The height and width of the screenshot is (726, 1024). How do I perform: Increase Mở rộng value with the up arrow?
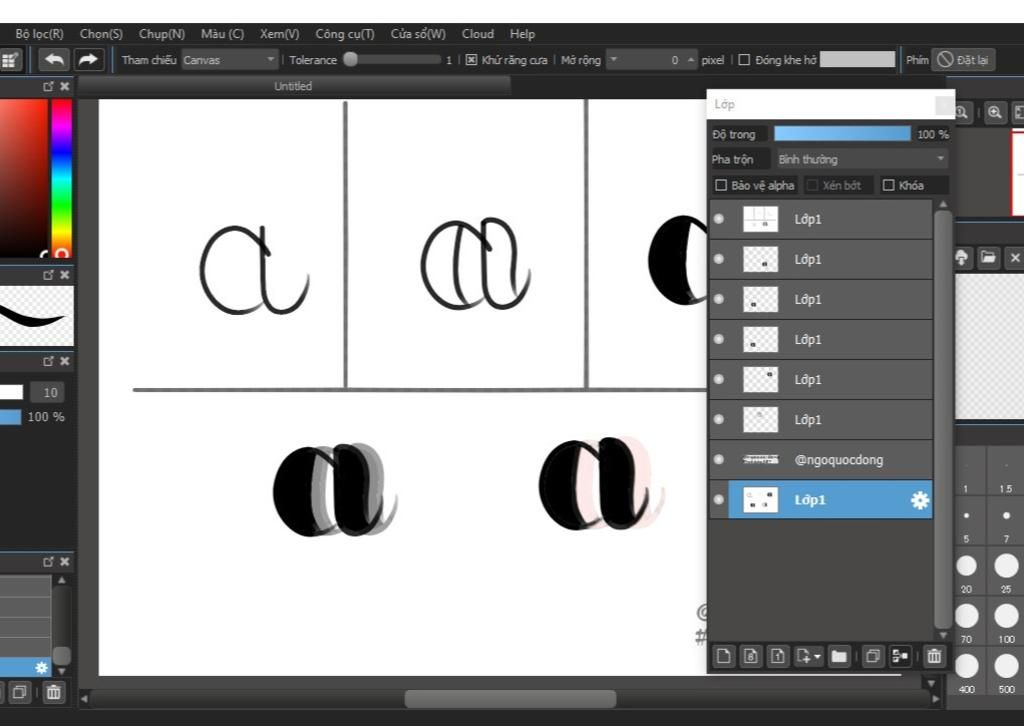tap(691, 59)
